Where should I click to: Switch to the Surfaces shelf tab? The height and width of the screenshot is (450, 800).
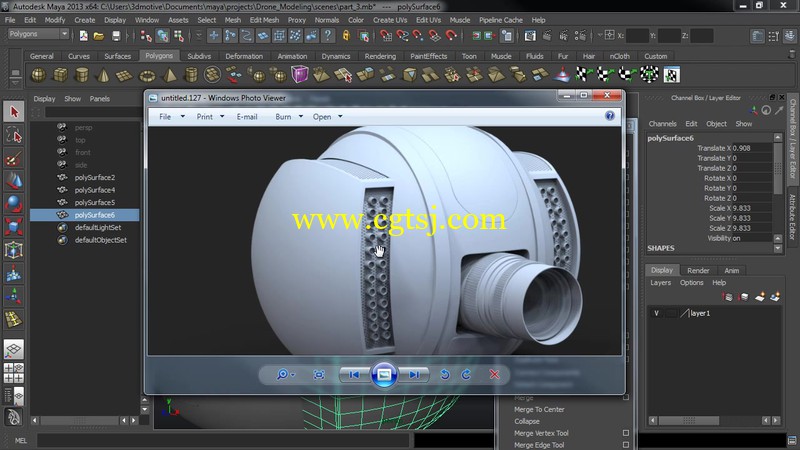pos(117,56)
